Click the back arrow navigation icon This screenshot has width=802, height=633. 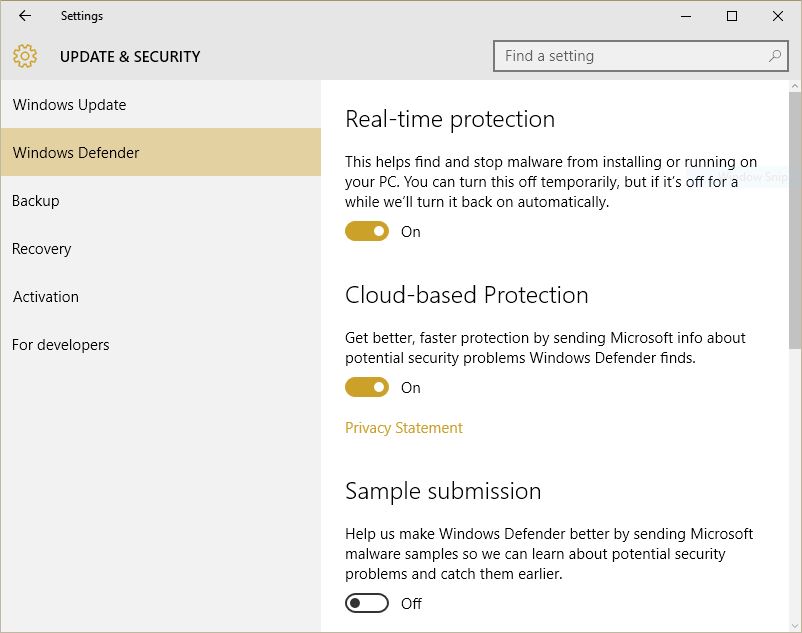[x=24, y=16]
